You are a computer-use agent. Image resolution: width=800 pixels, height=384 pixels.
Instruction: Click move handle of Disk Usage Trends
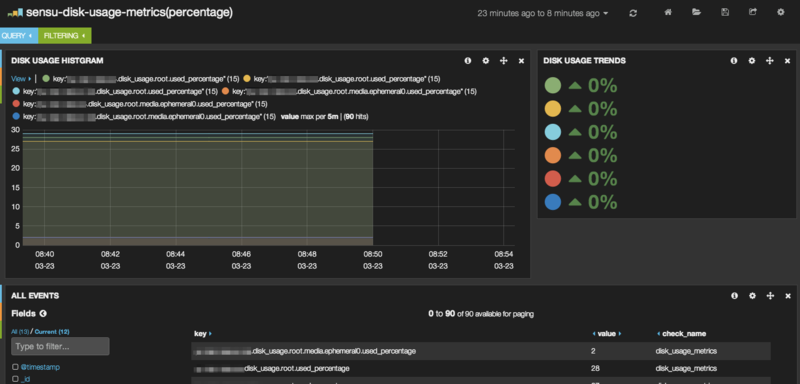tap(770, 61)
